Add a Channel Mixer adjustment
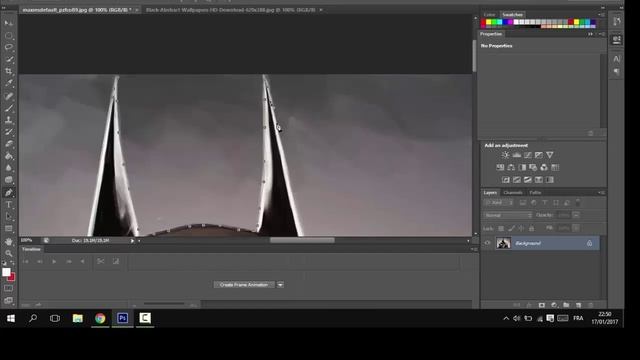The width and height of the screenshot is (640, 360). click(544, 167)
